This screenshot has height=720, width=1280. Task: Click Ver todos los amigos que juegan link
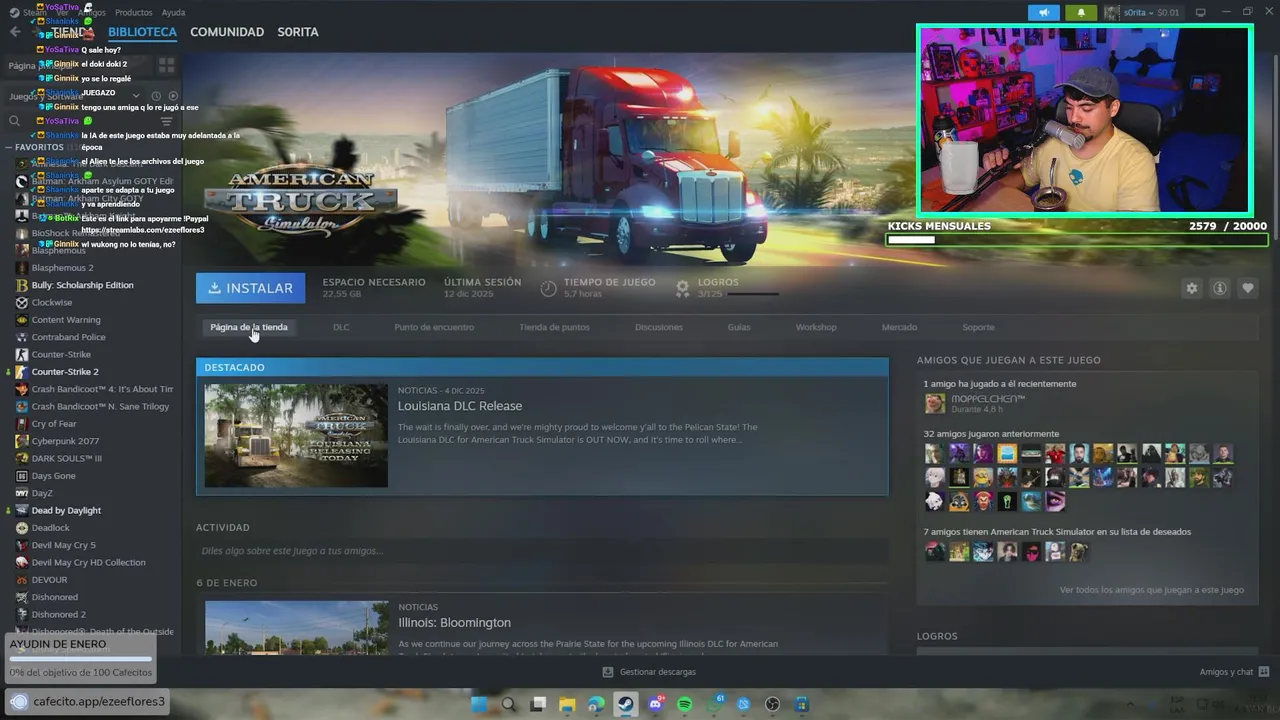(x=1152, y=590)
